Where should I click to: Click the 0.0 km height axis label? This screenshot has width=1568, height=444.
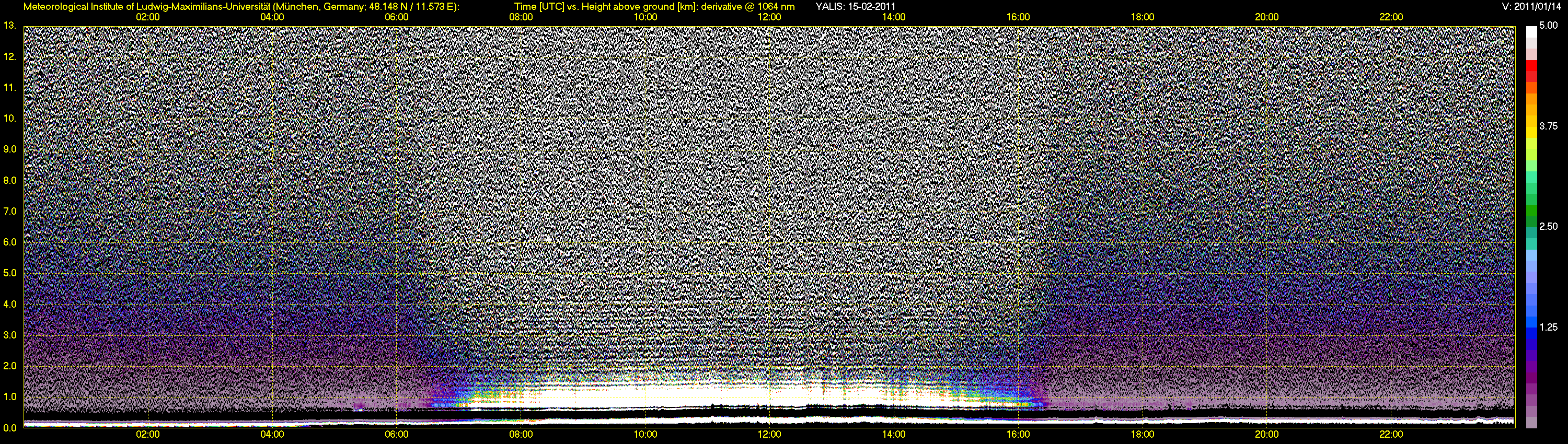coord(10,428)
